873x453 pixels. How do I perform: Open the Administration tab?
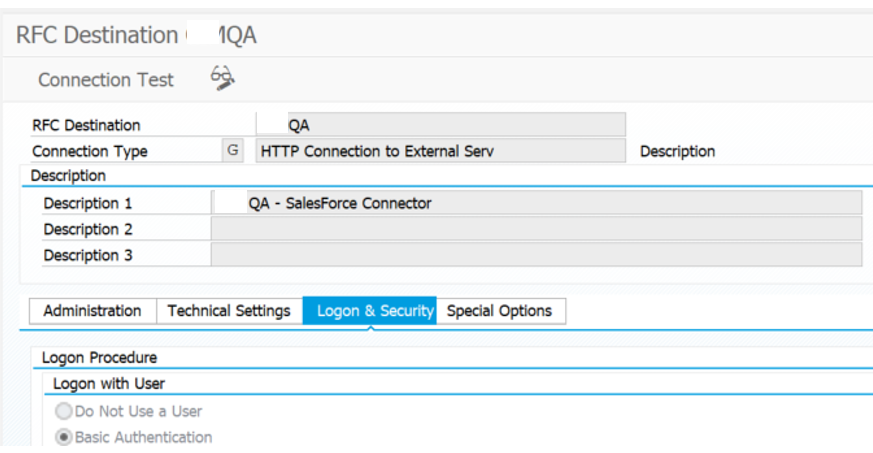coord(92,311)
